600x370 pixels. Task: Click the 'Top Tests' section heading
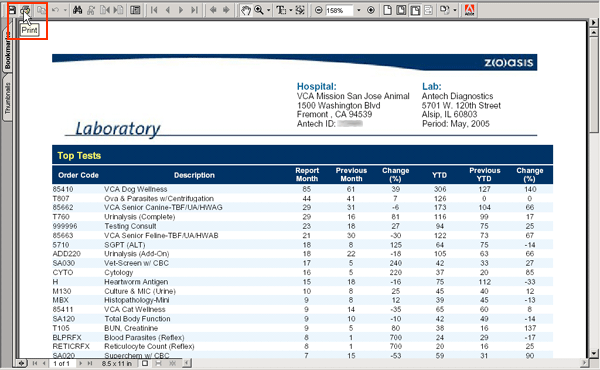(79, 156)
